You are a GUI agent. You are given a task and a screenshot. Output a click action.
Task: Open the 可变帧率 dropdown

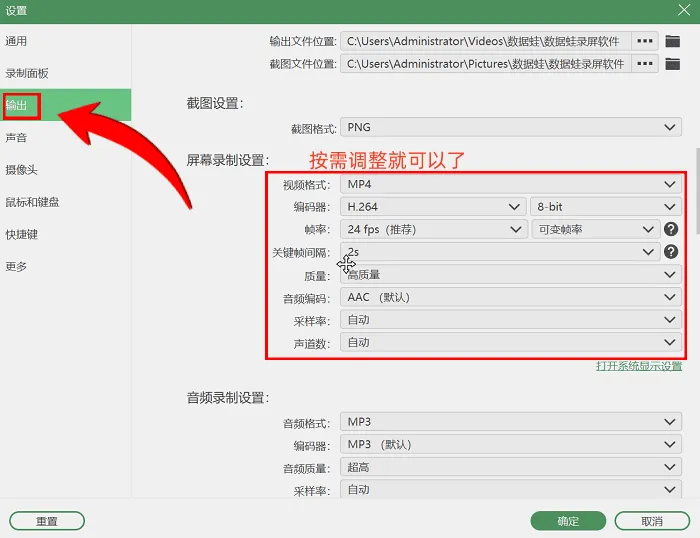click(x=596, y=229)
